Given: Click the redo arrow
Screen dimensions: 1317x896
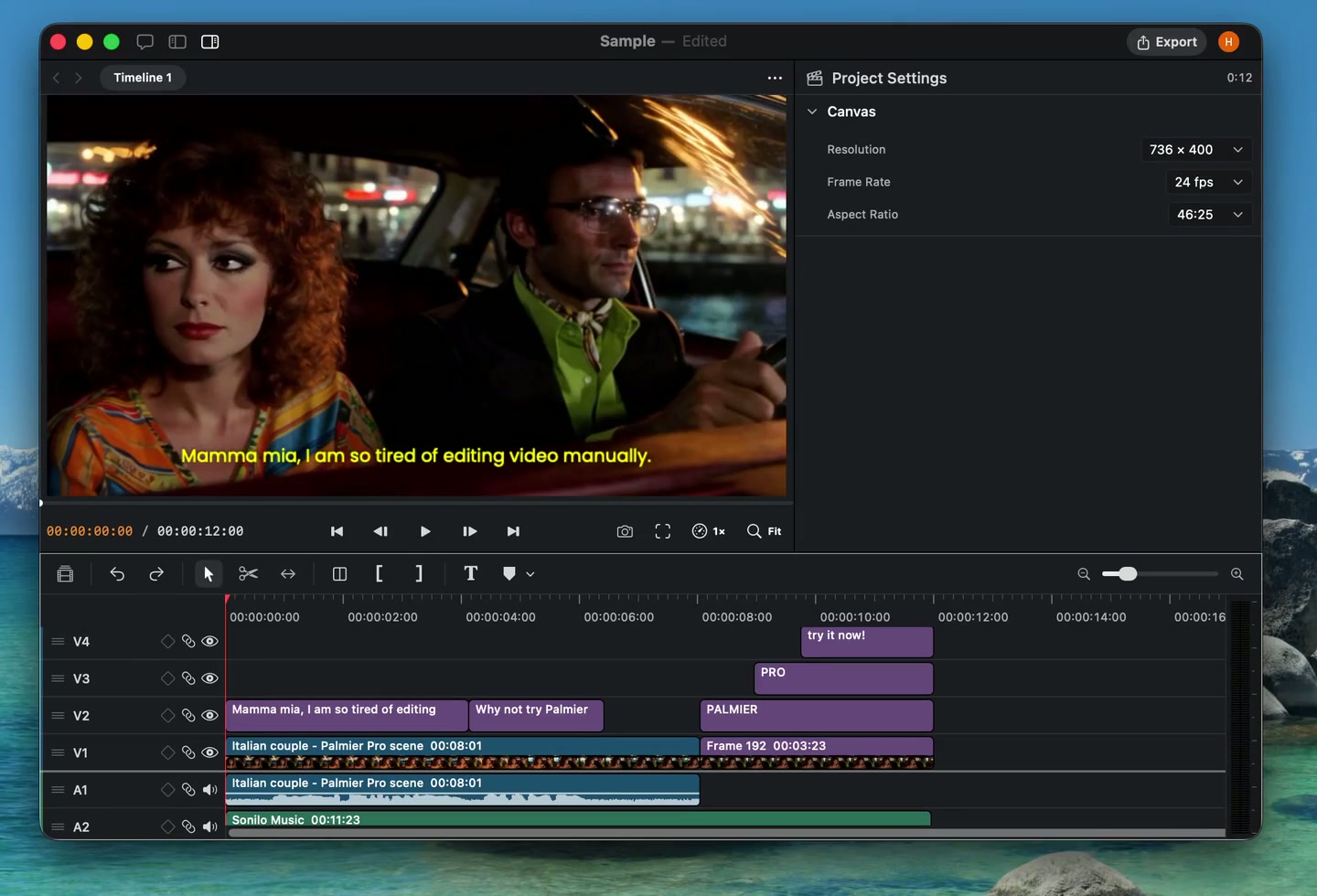Looking at the screenshot, I should point(156,573).
